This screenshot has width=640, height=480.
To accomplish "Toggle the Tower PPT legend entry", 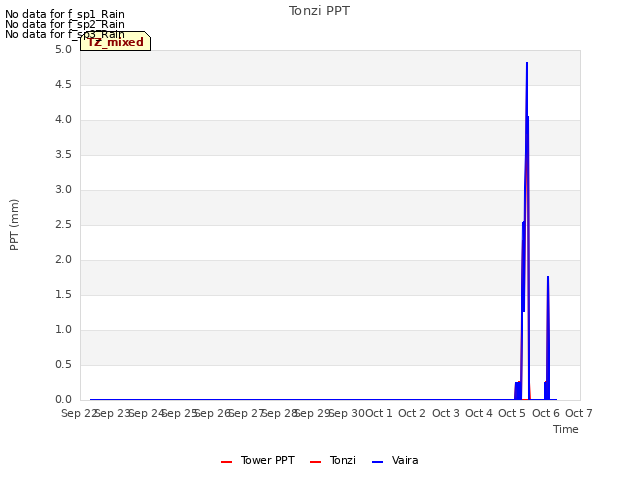I will [x=258, y=460].
